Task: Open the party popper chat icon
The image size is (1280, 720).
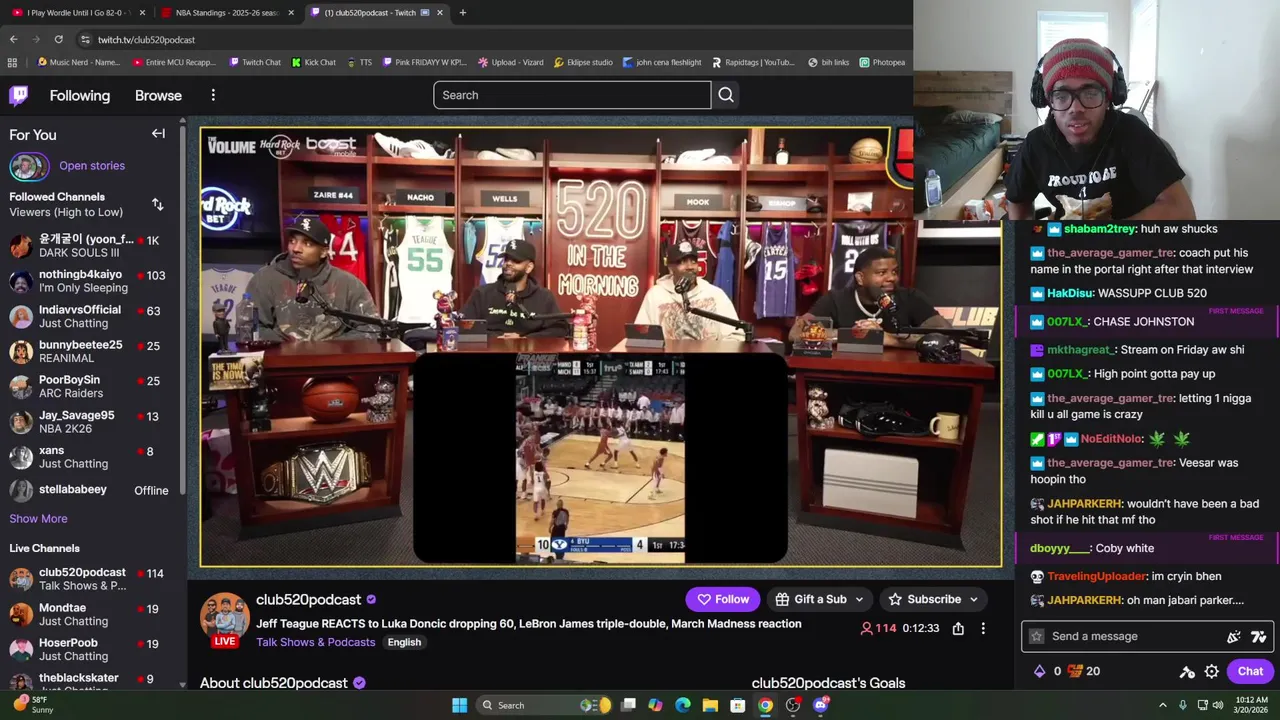Action: click(1234, 636)
